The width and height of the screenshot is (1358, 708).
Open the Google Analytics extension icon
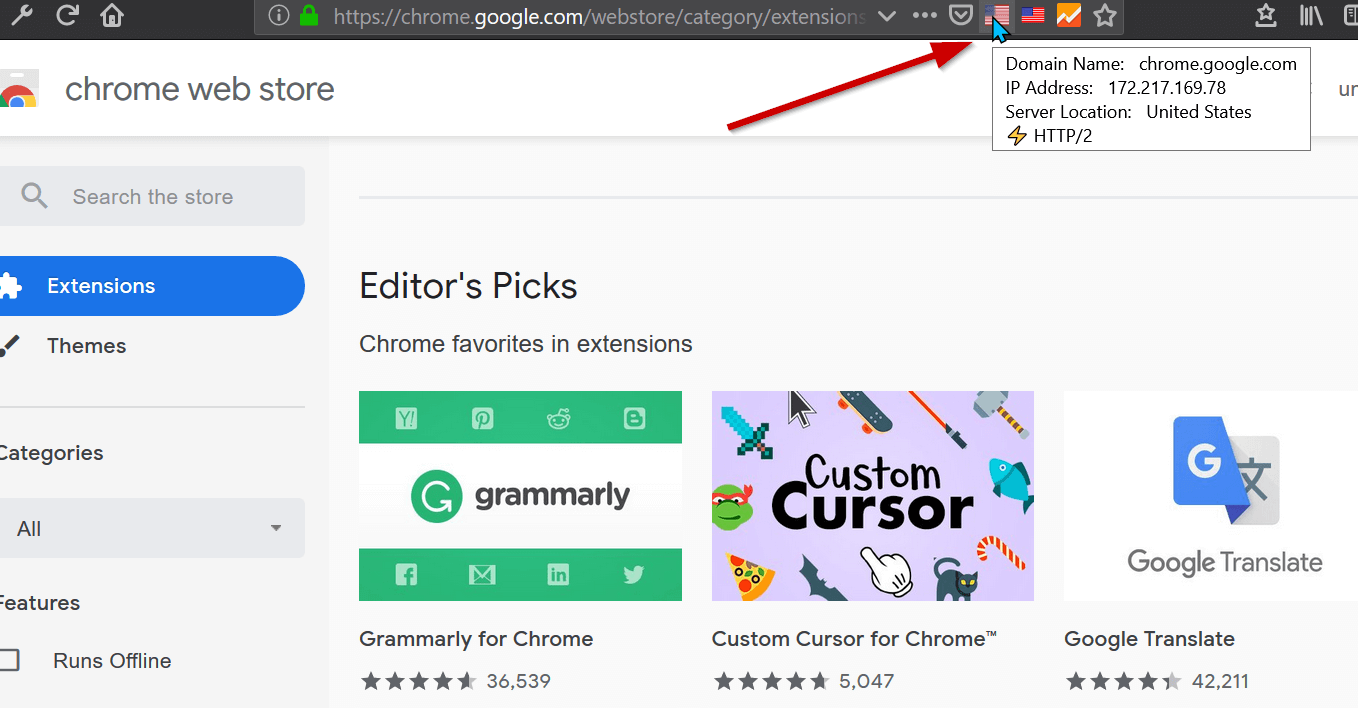tap(1068, 15)
